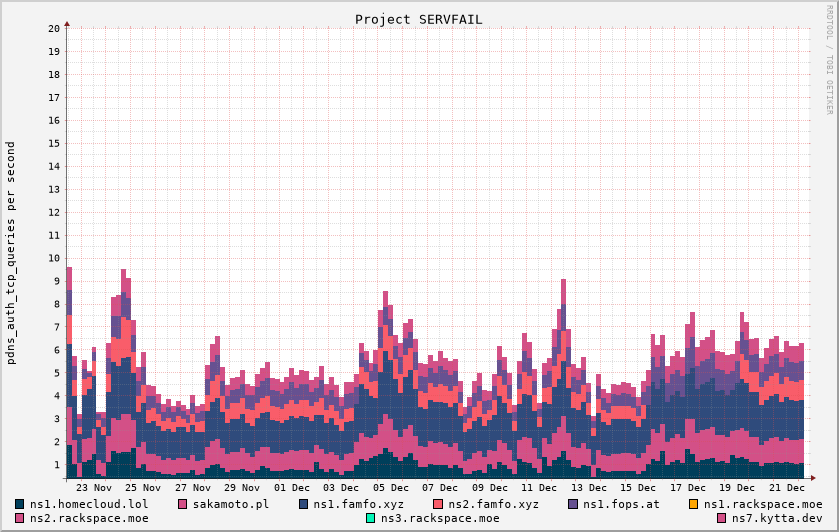Select the ns1.fops.at purple legend swatch
839x532 pixels.
pyautogui.click(x=574, y=504)
